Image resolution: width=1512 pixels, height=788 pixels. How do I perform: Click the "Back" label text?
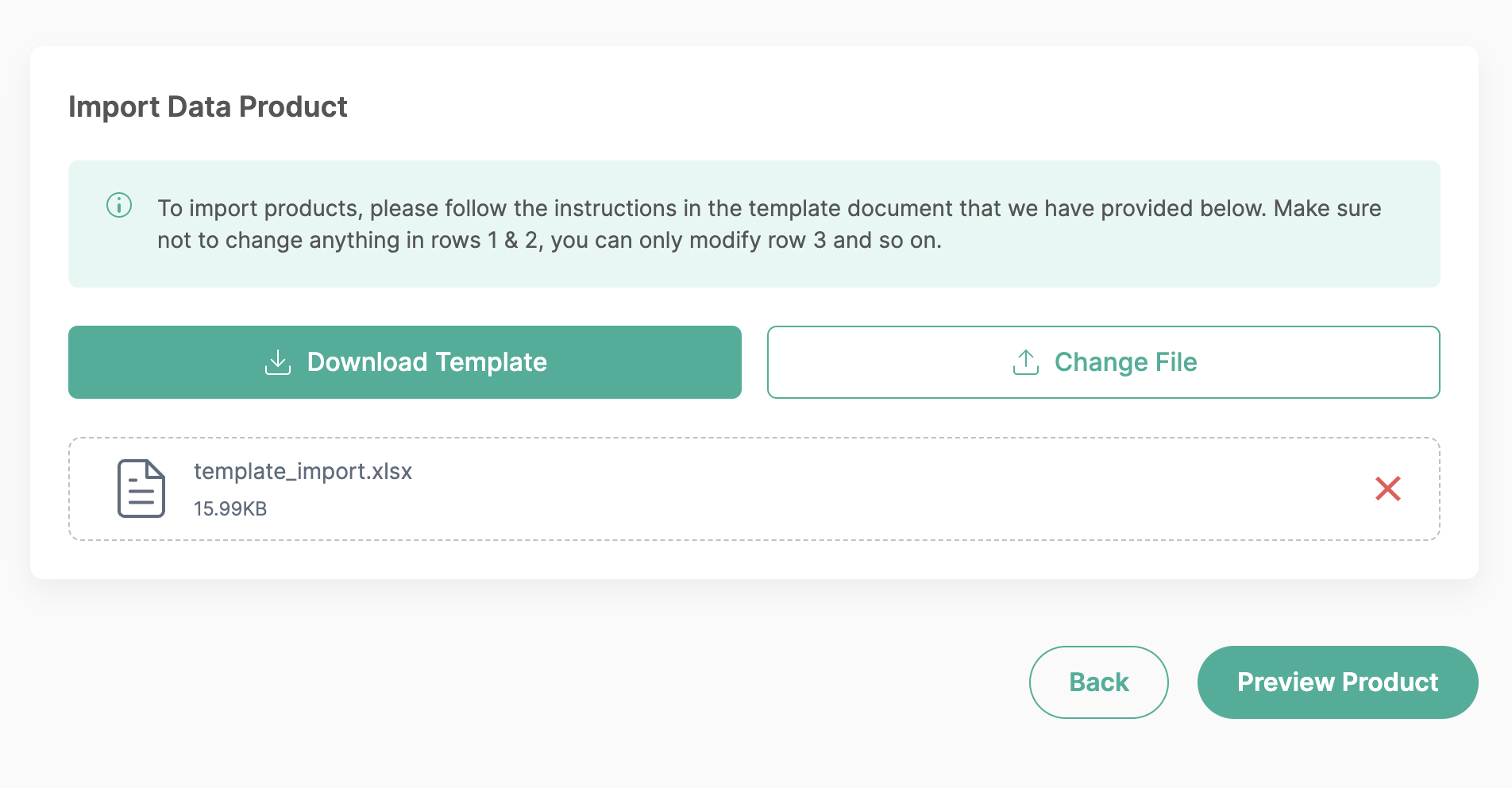coord(1098,682)
